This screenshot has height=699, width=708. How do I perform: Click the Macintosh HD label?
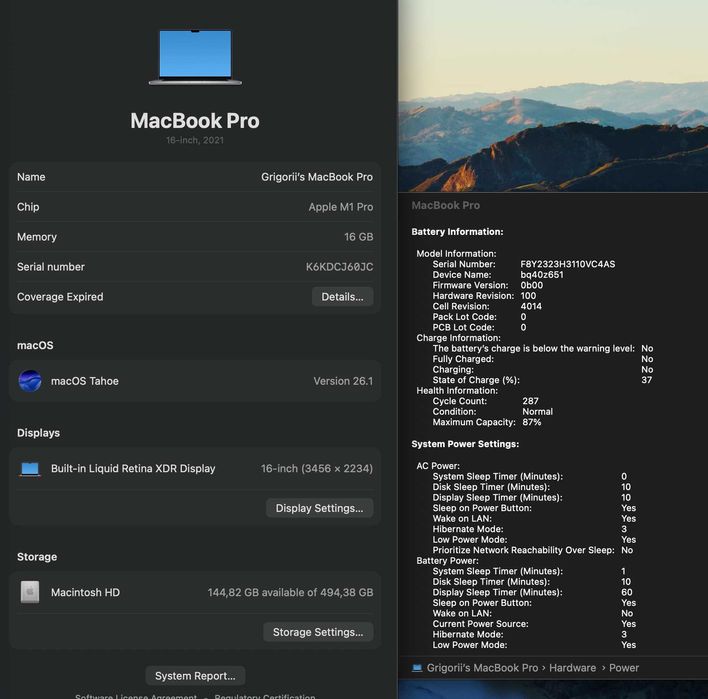(x=85, y=592)
